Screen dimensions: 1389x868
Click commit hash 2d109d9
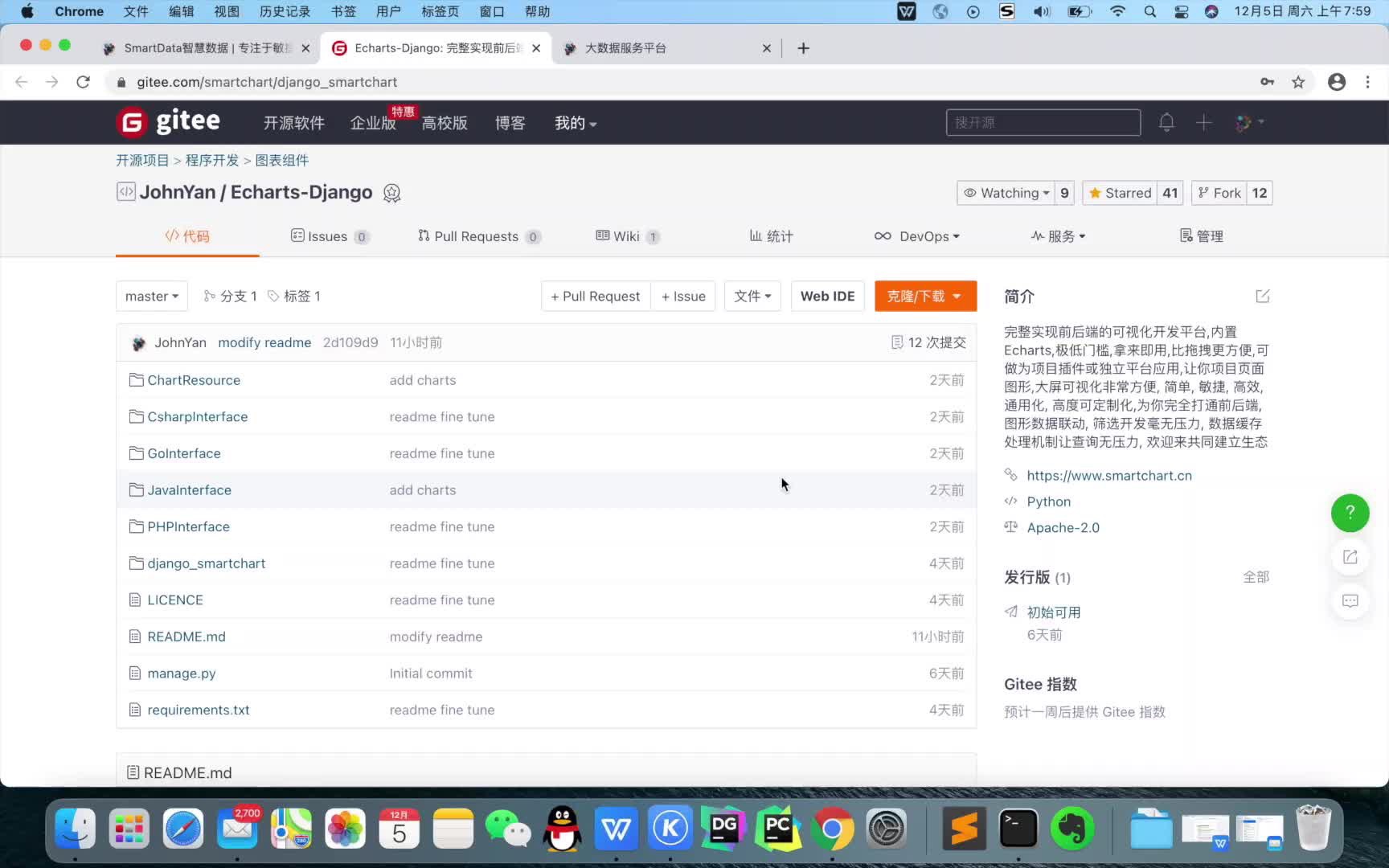(350, 342)
